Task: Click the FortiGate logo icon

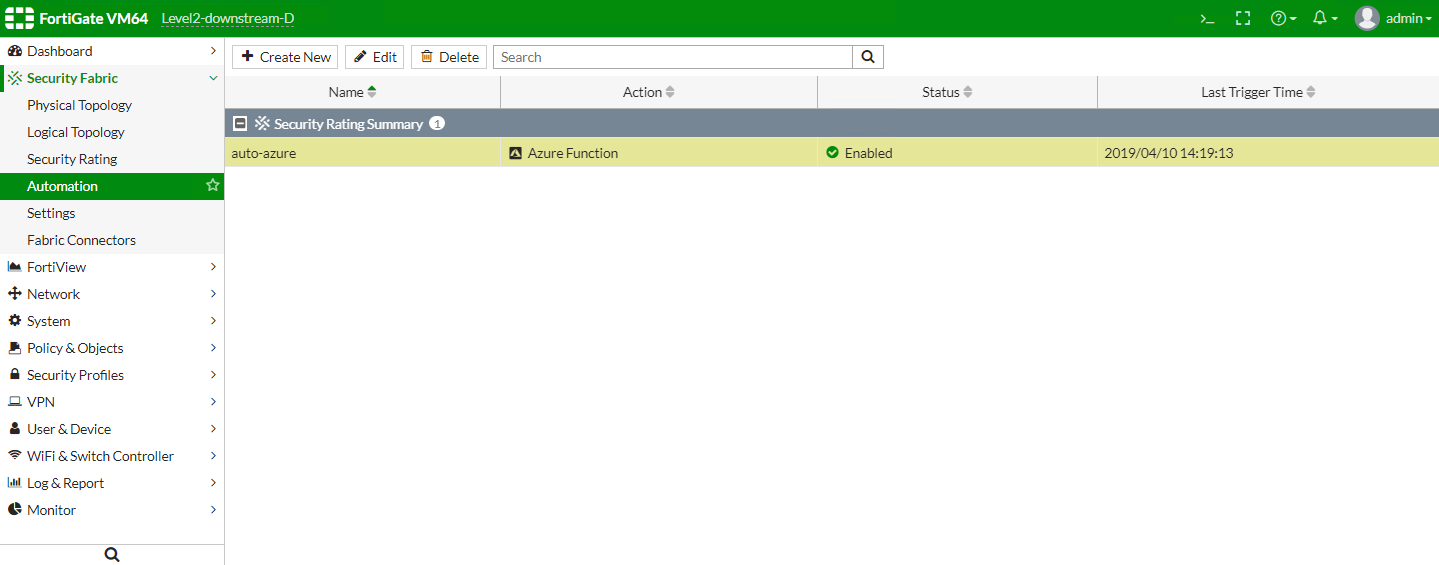Action: click(20, 18)
